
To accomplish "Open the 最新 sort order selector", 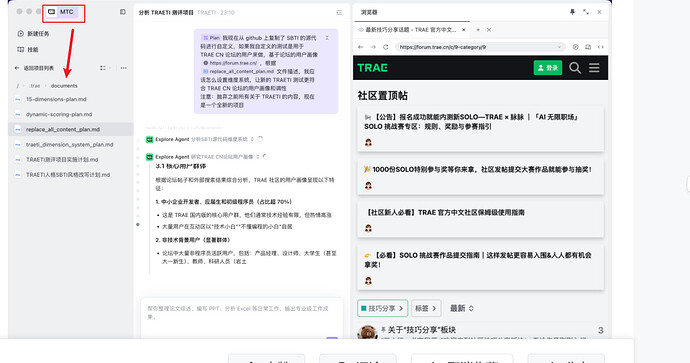I will (462, 308).
